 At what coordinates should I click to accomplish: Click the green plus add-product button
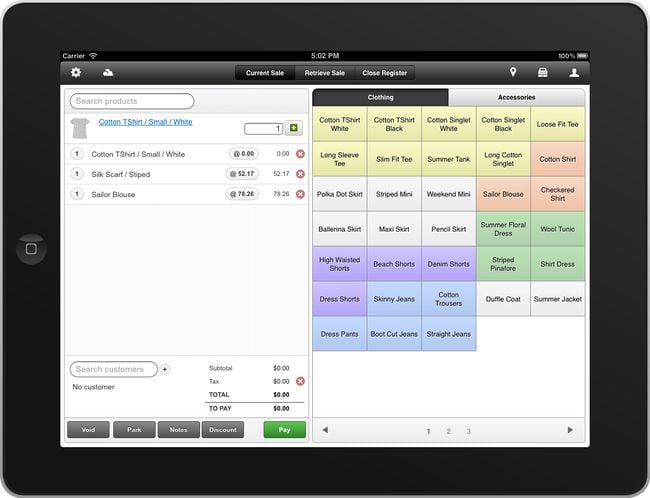point(293,128)
